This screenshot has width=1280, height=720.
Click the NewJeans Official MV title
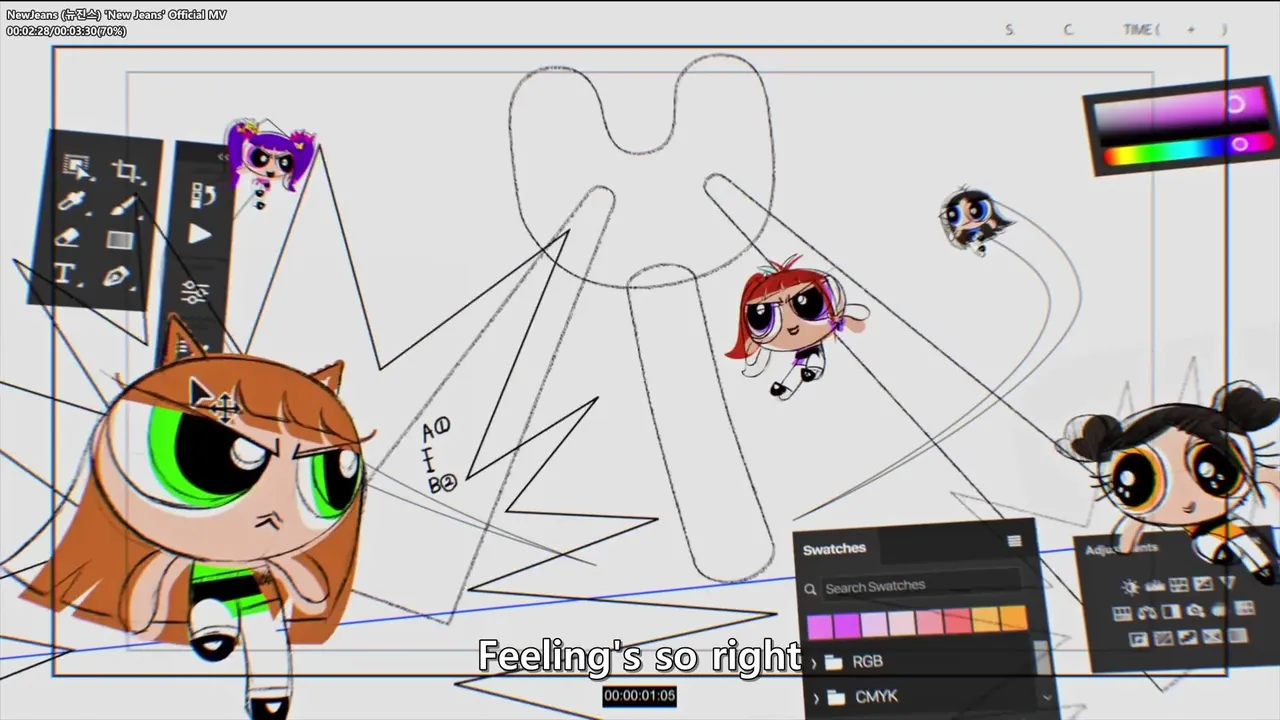pyautogui.click(x=116, y=14)
